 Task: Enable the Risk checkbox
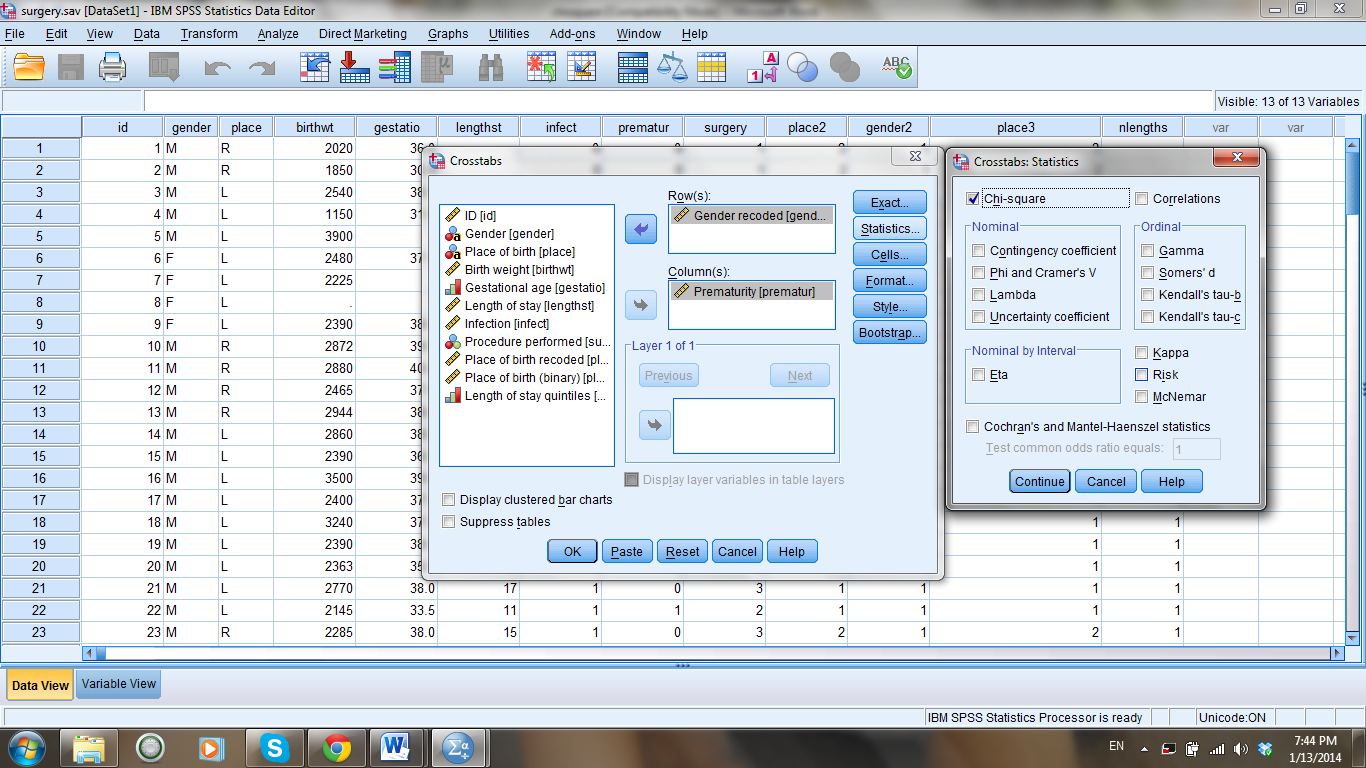click(1141, 375)
